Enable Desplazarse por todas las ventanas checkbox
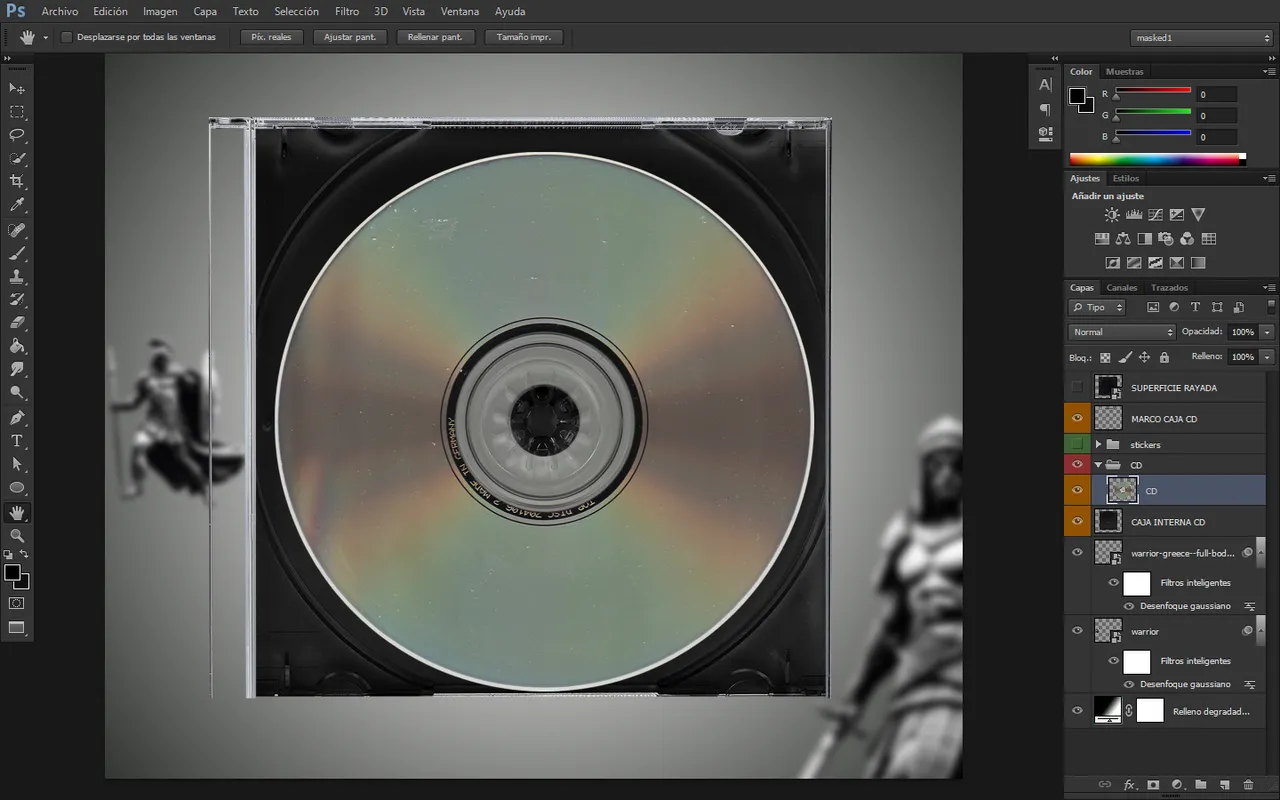1280x800 pixels. pyautogui.click(x=67, y=37)
